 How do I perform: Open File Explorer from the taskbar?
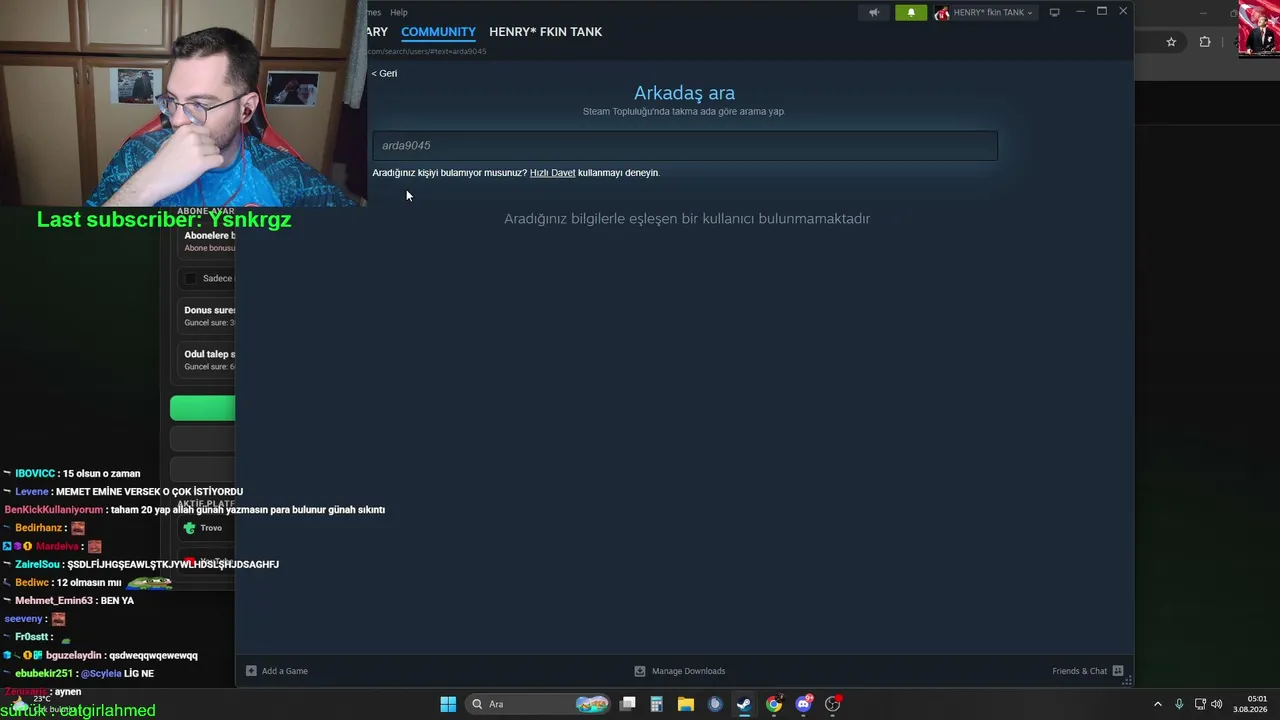(x=686, y=704)
